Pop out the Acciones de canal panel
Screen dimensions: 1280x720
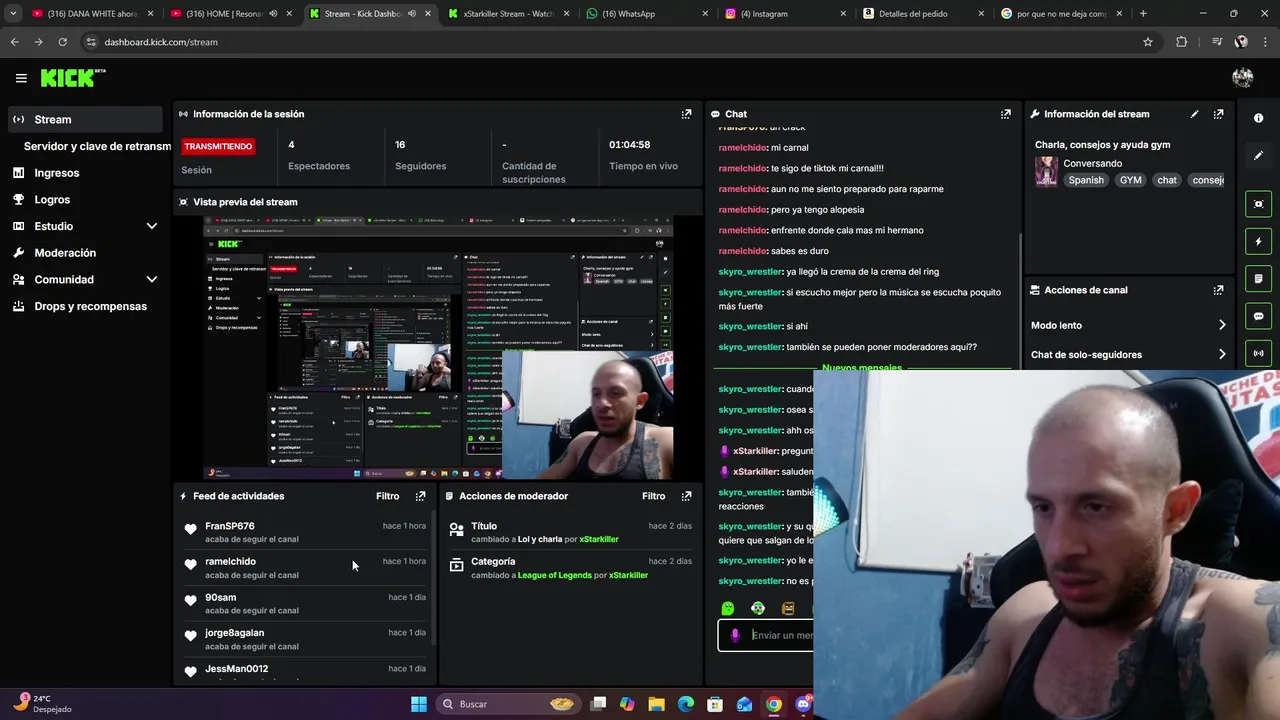tap(1218, 290)
